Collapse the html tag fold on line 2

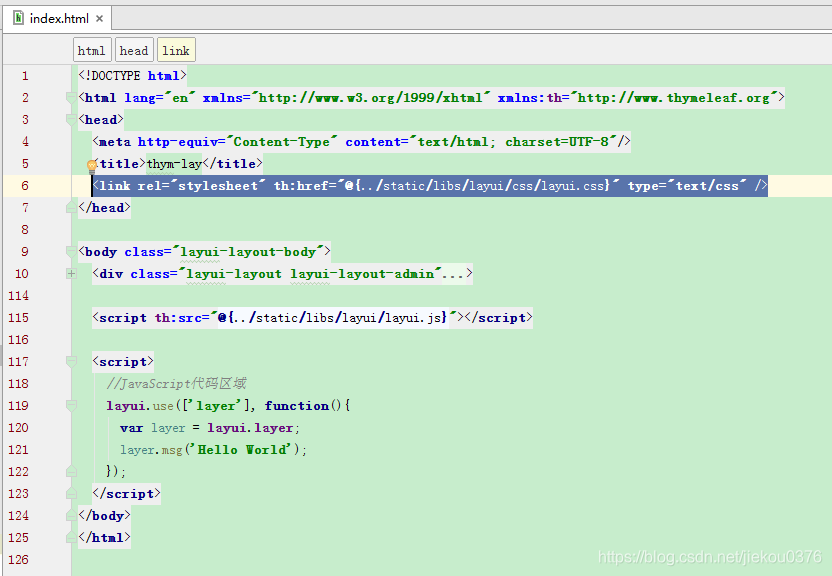tap(72, 98)
